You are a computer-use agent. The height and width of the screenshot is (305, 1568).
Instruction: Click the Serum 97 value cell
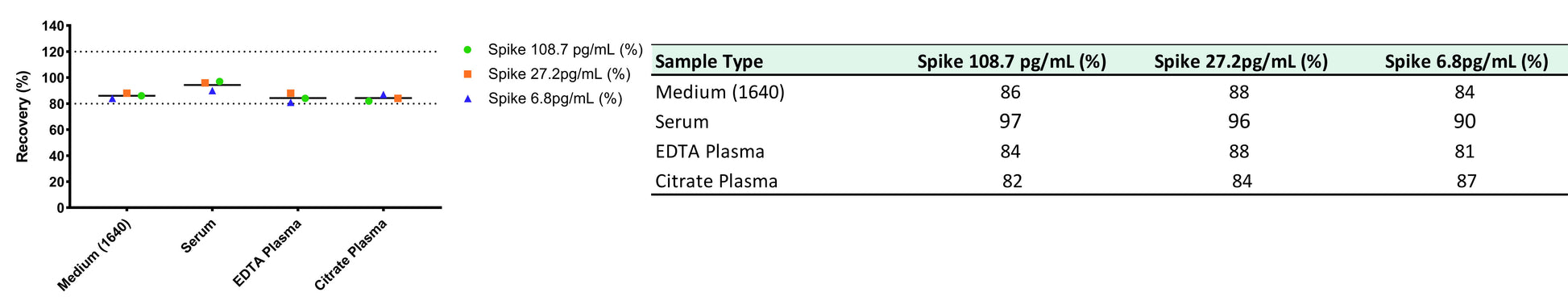coord(1010,122)
